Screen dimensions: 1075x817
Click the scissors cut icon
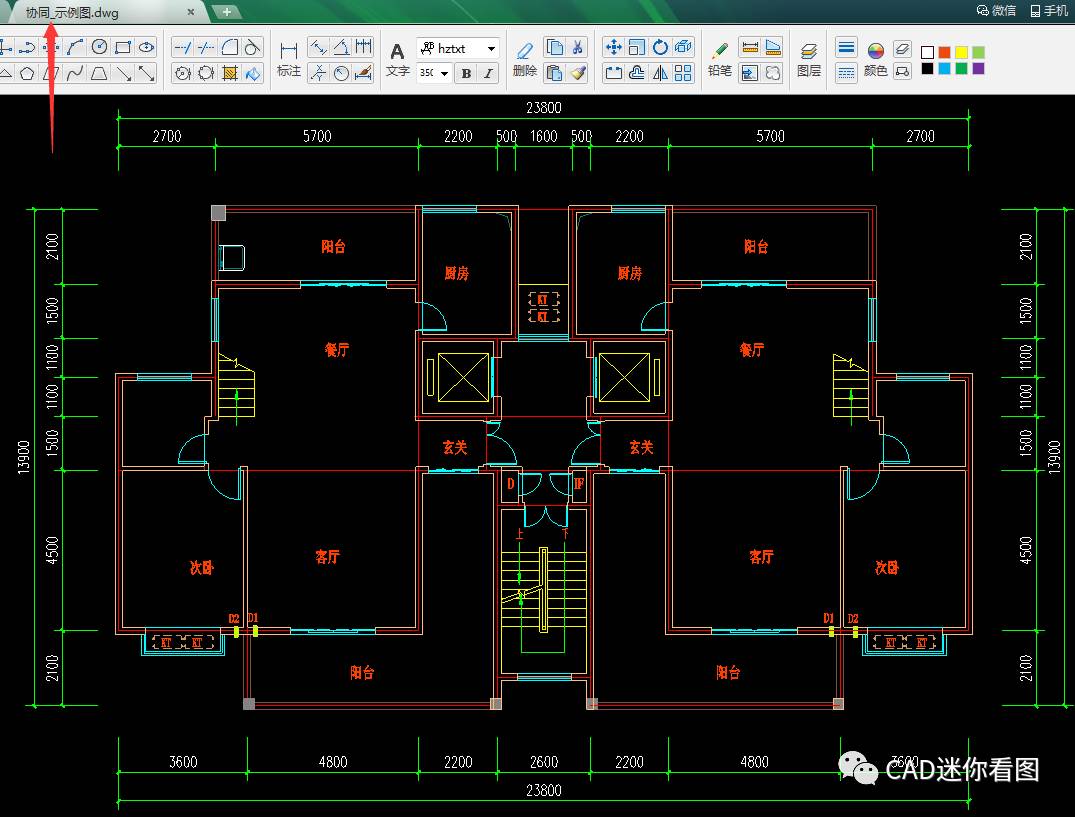[x=577, y=47]
